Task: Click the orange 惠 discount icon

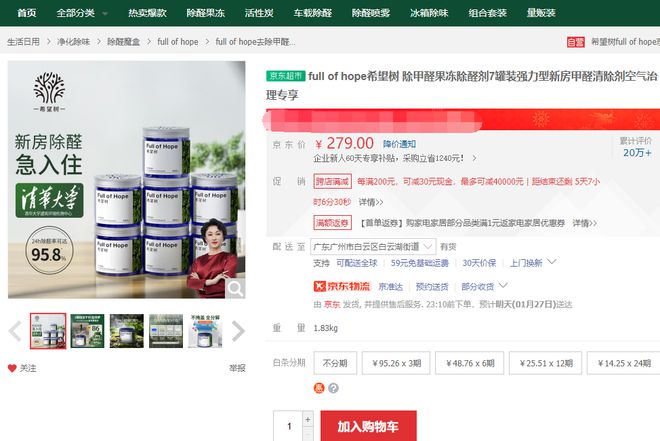Action: tap(319, 388)
